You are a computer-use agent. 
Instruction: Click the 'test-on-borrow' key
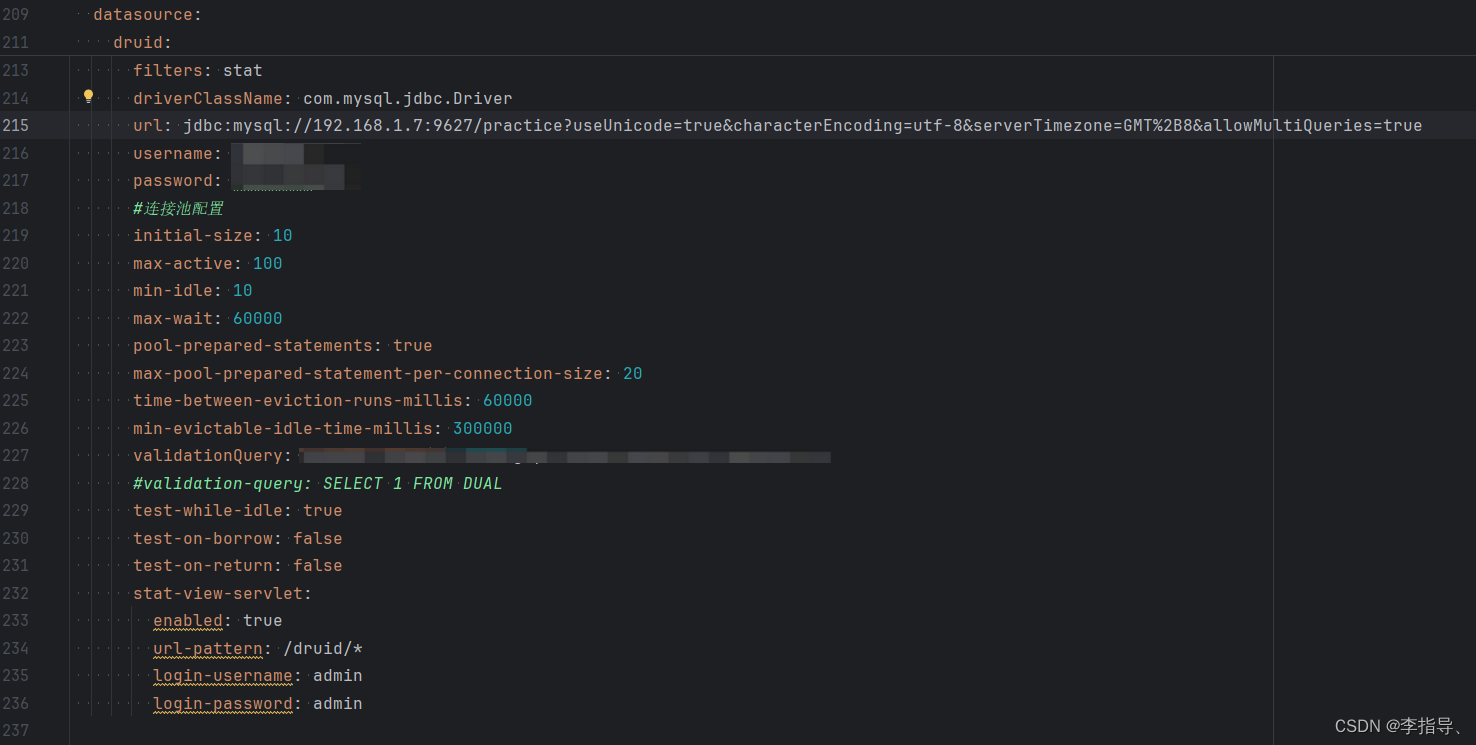(203, 538)
